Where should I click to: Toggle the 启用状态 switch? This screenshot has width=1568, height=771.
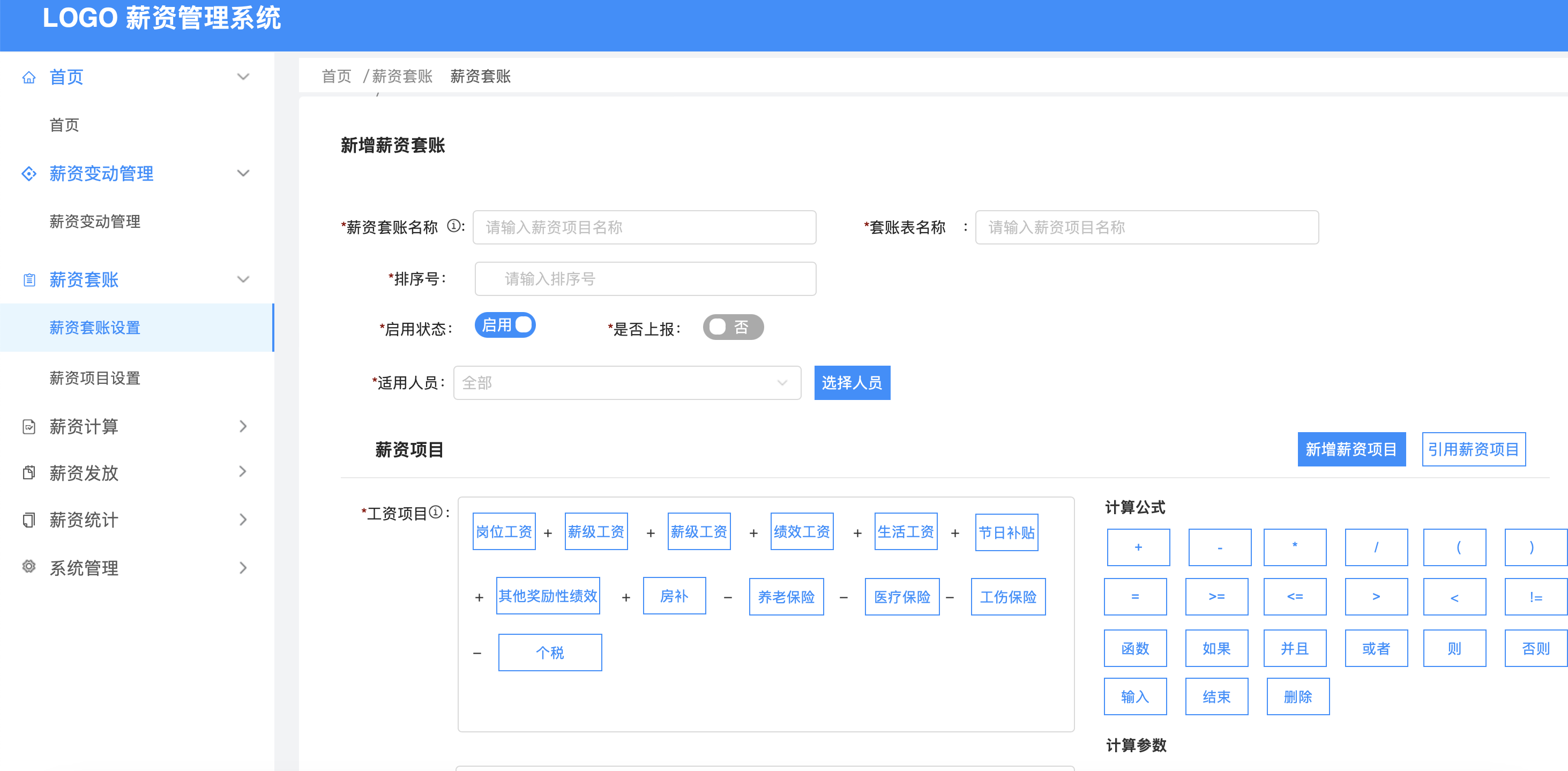click(x=505, y=325)
